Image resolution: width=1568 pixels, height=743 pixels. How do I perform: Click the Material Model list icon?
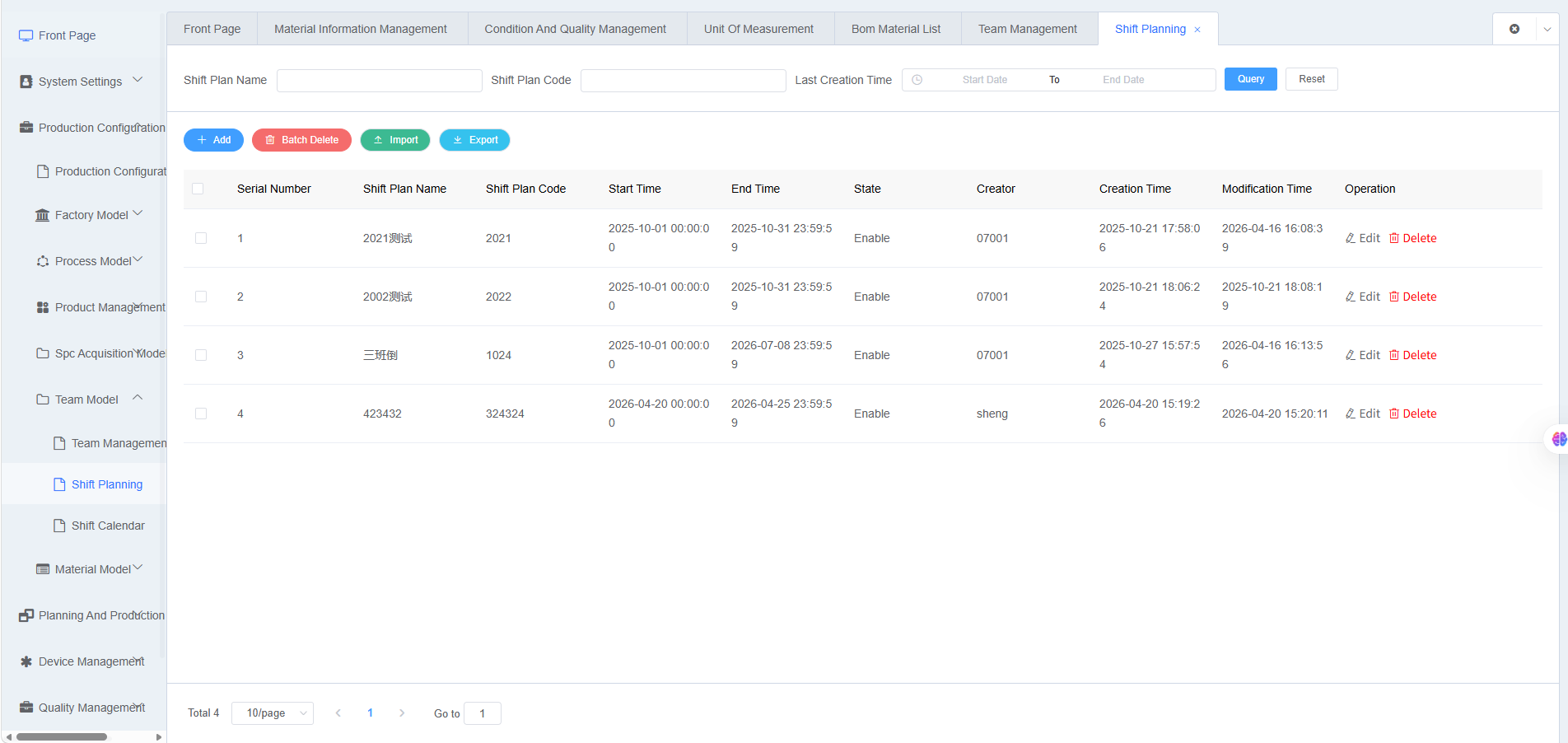(x=42, y=569)
